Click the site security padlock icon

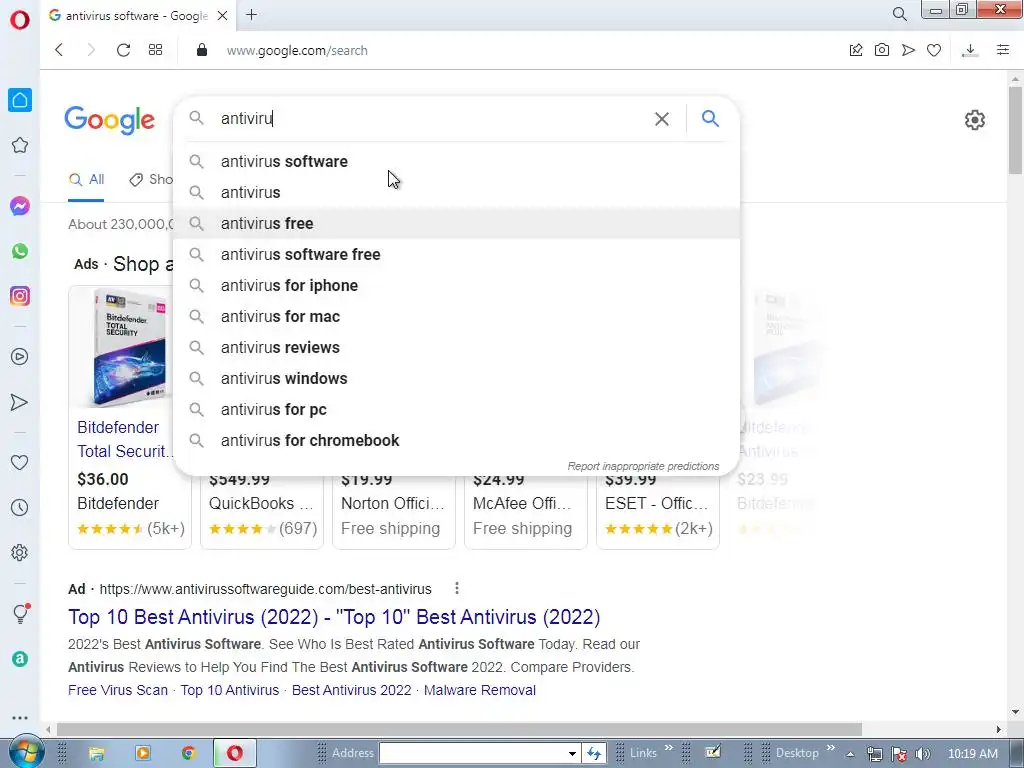(202, 50)
